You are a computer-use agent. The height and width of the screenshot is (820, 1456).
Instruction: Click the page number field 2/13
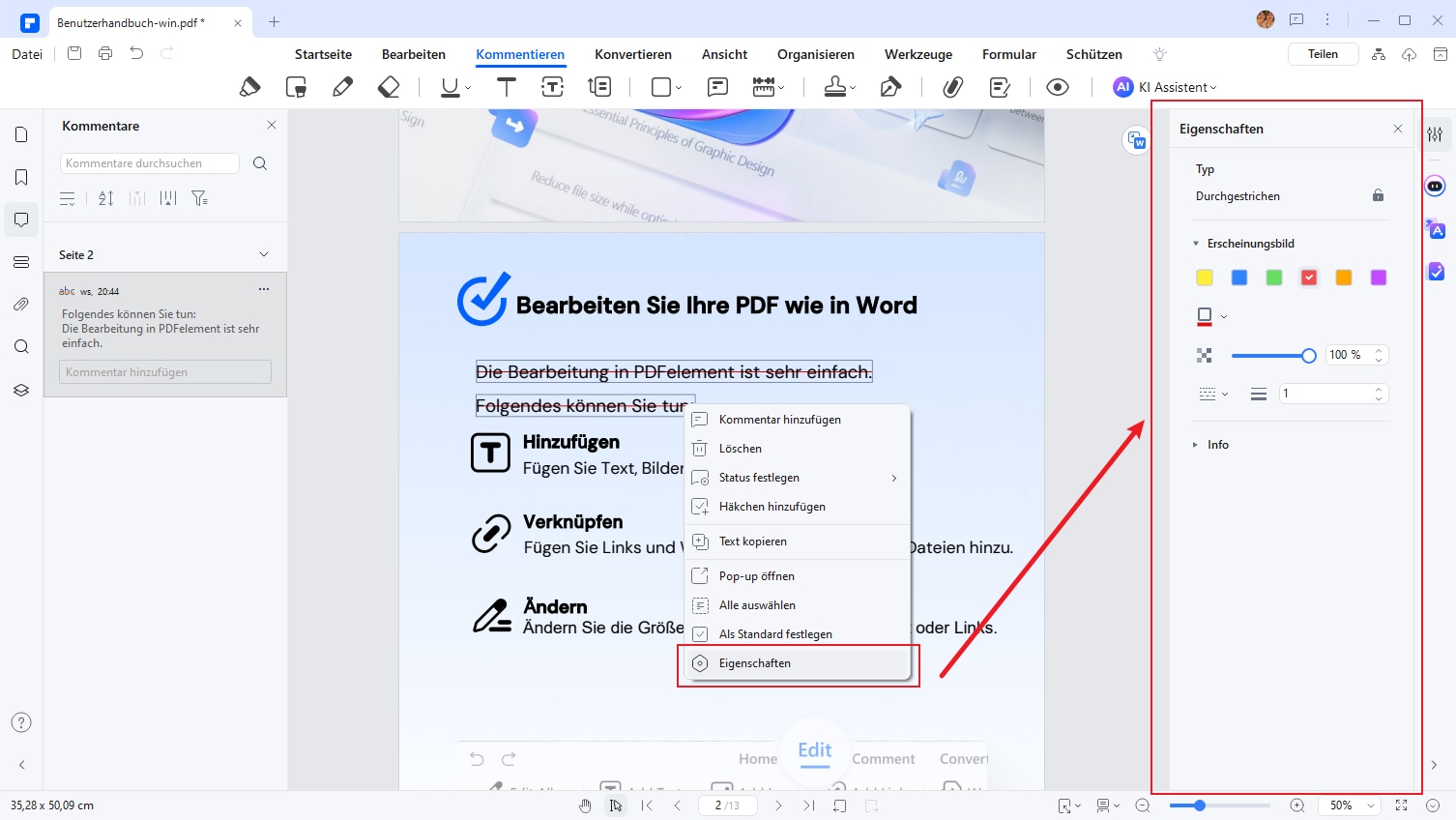[727, 805]
